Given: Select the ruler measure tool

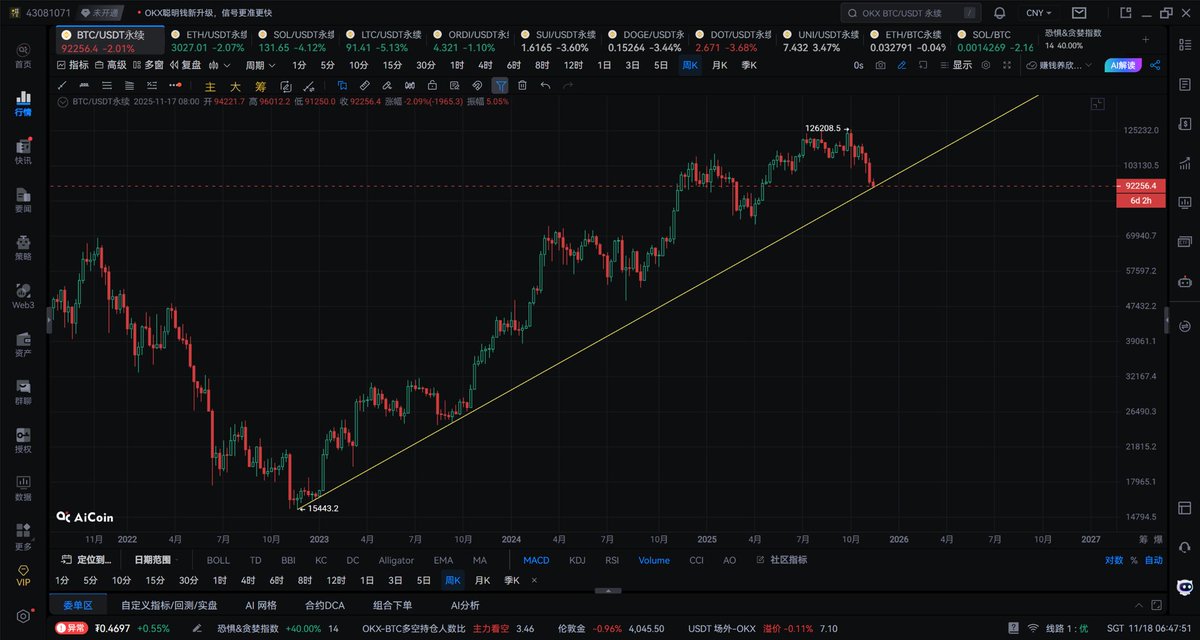Looking at the screenshot, I should pos(365,86).
